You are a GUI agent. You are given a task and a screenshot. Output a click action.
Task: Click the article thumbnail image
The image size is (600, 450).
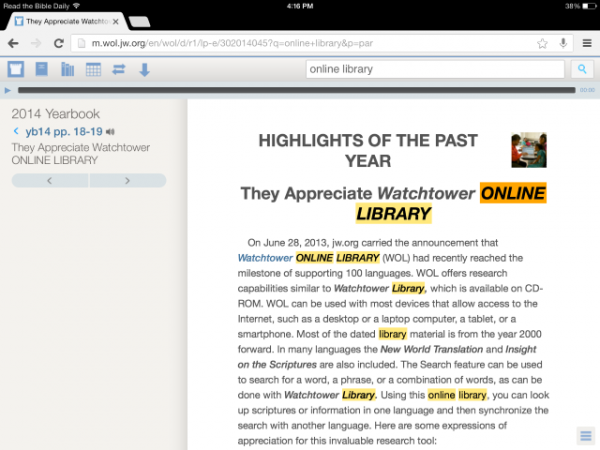tap(528, 150)
